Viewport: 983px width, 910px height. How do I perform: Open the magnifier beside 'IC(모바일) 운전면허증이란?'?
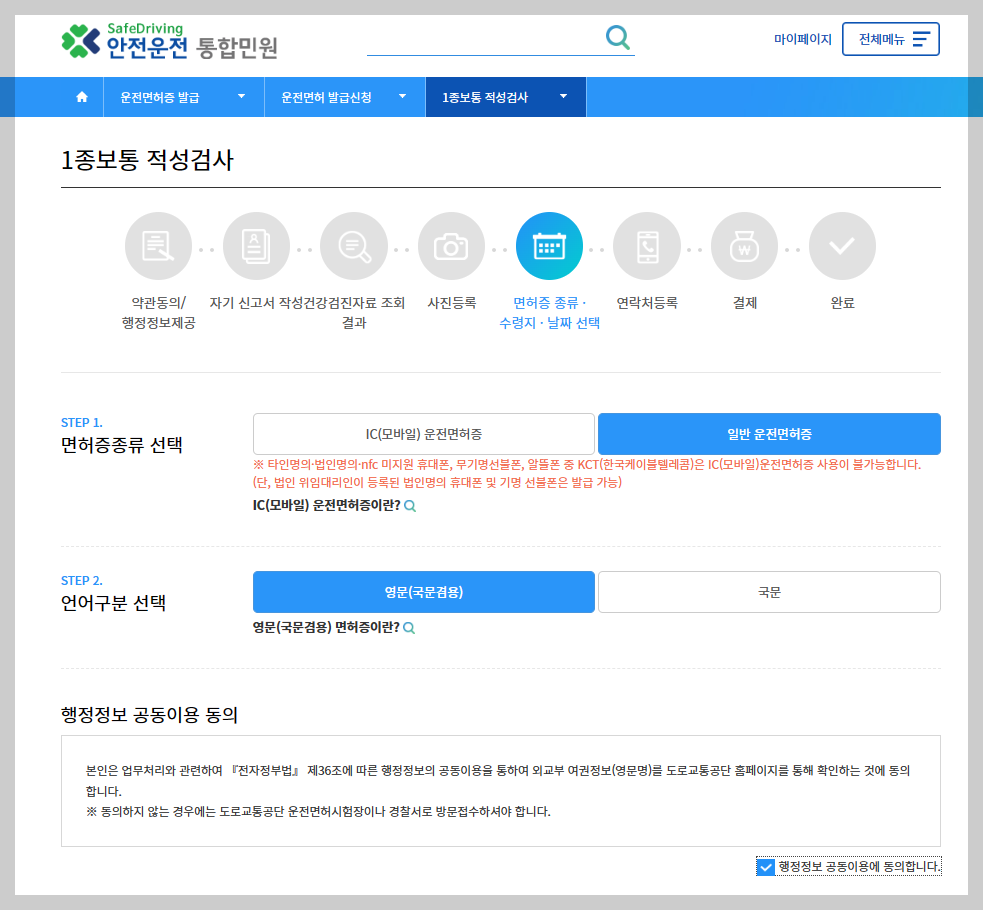410,506
